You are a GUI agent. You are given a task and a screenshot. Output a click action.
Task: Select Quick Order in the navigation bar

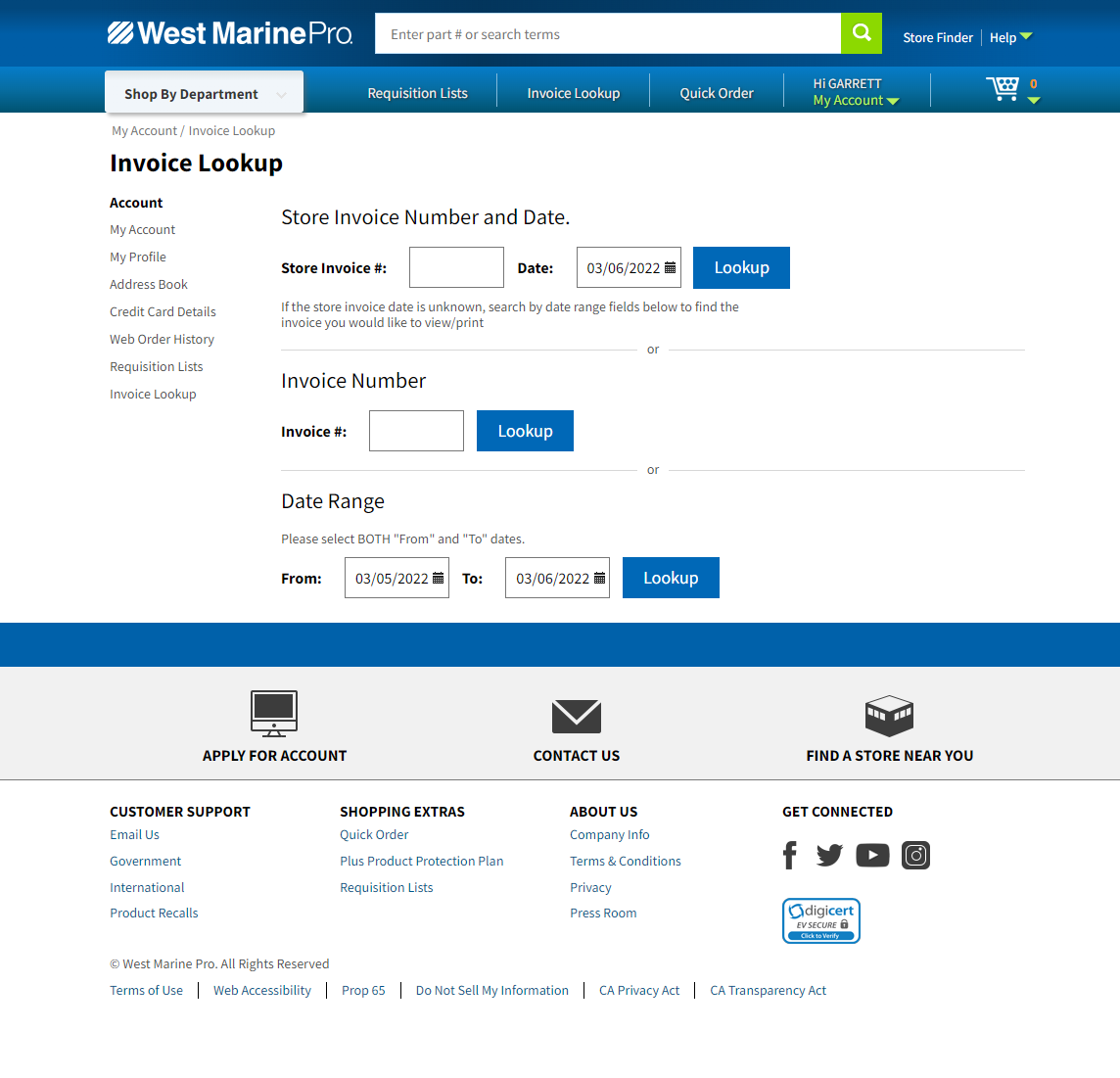717,93
